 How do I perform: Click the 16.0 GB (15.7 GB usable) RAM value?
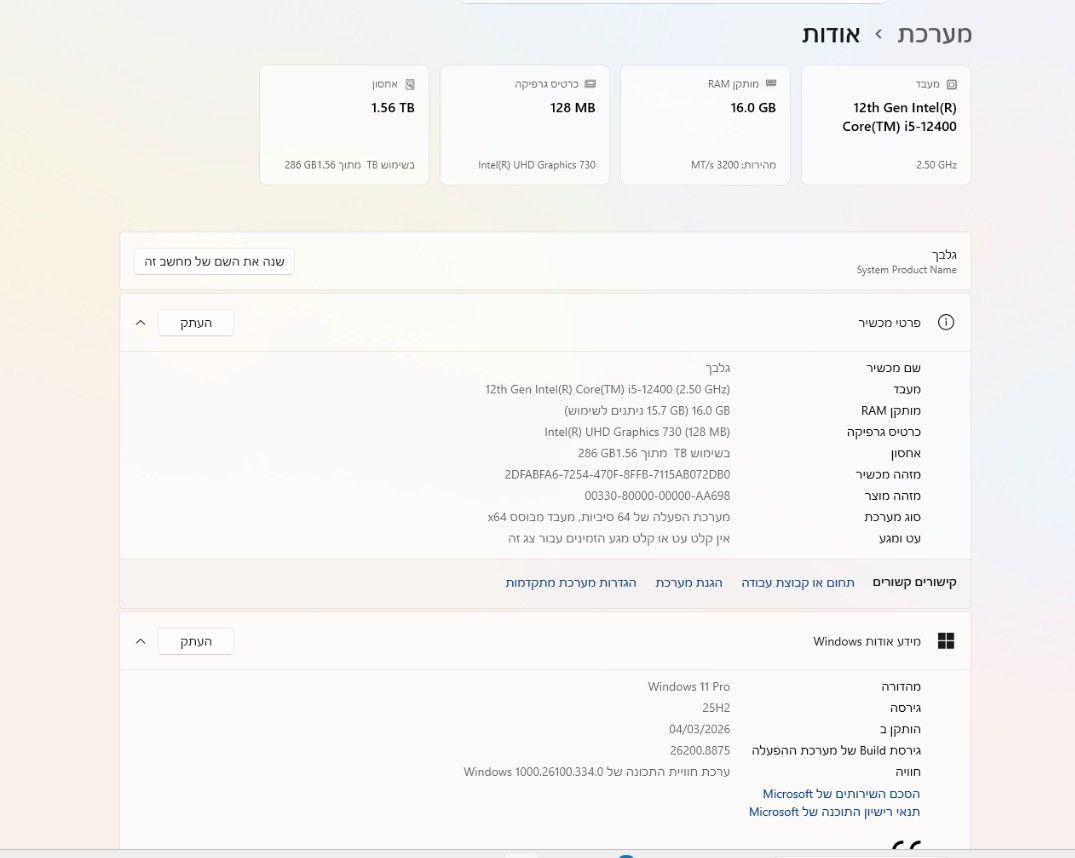(x=647, y=411)
